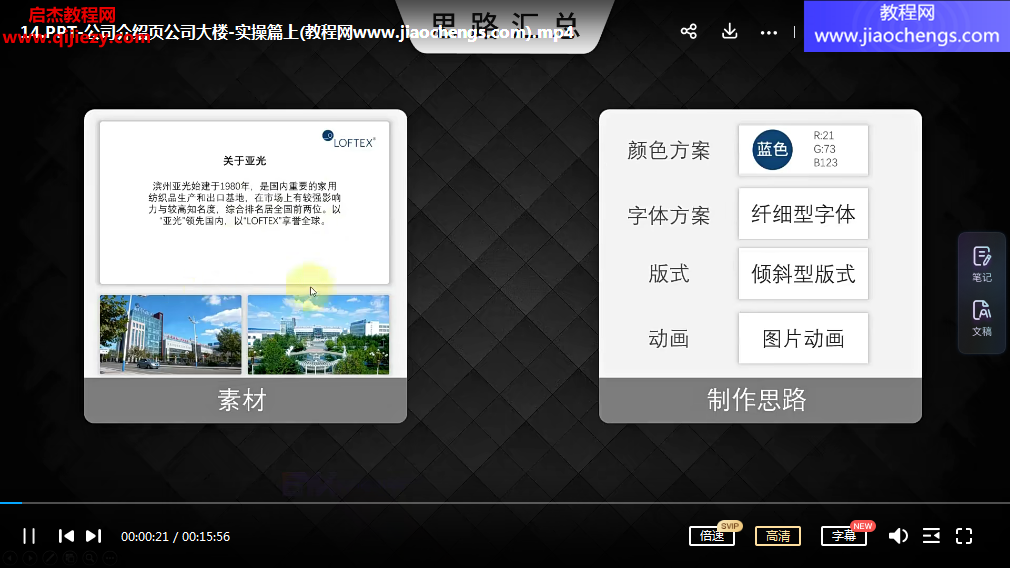1010x568 pixels.
Task: Skip to the next video
Action: [94, 536]
